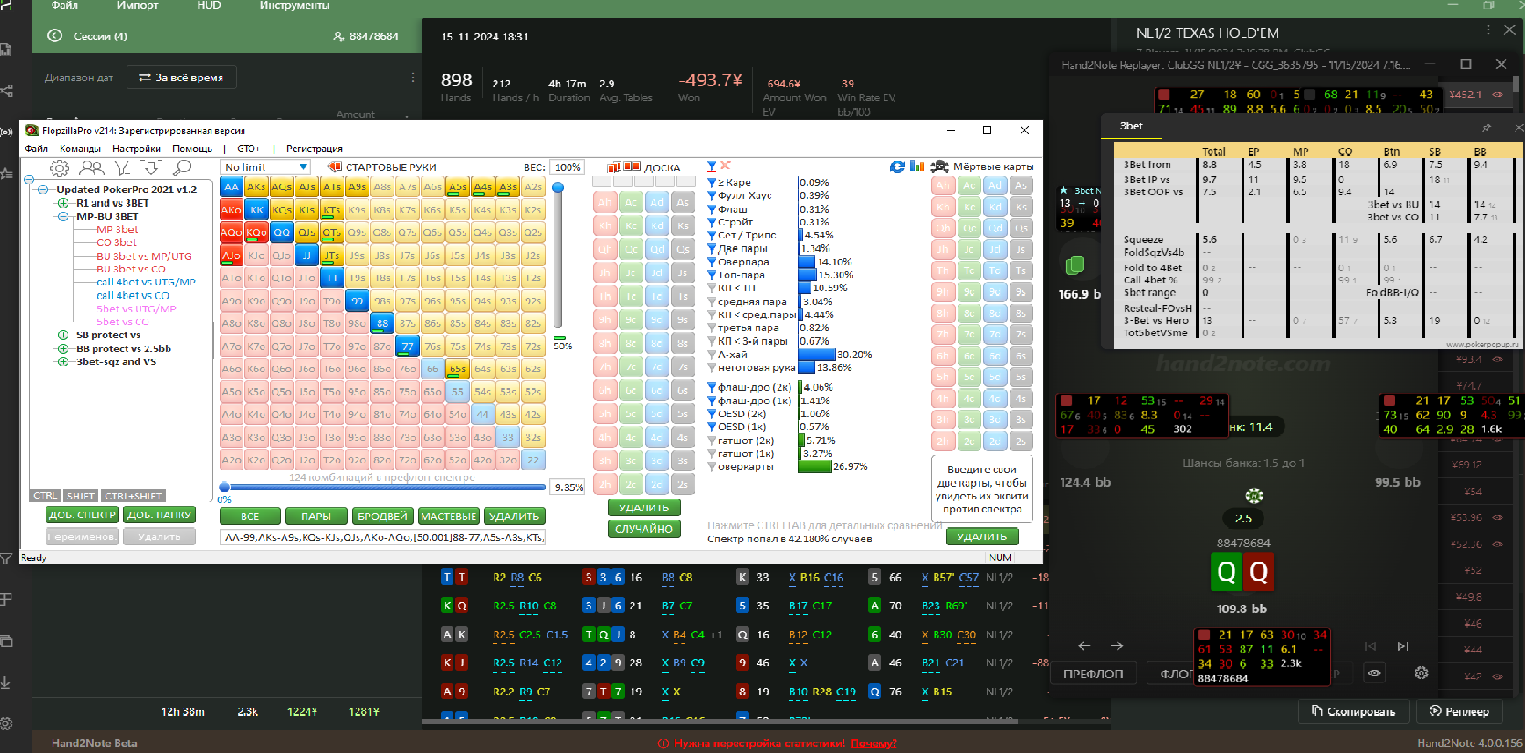Click the ДОБ. СПЕКТР button
This screenshot has height=753, width=1525.
(x=82, y=516)
